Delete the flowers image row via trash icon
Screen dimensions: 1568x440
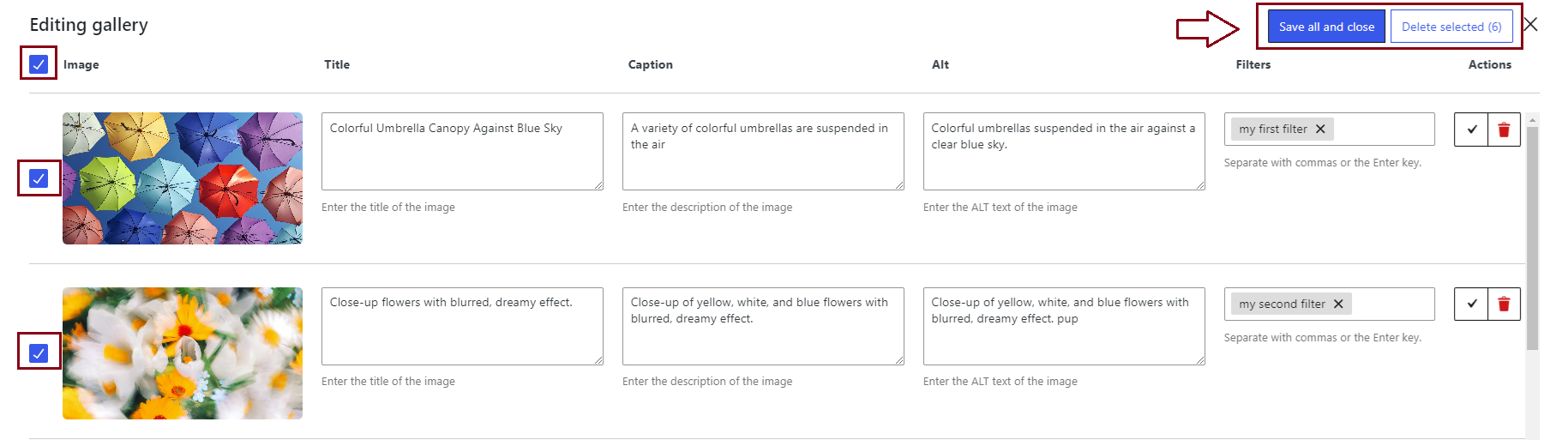pos(1504,304)
